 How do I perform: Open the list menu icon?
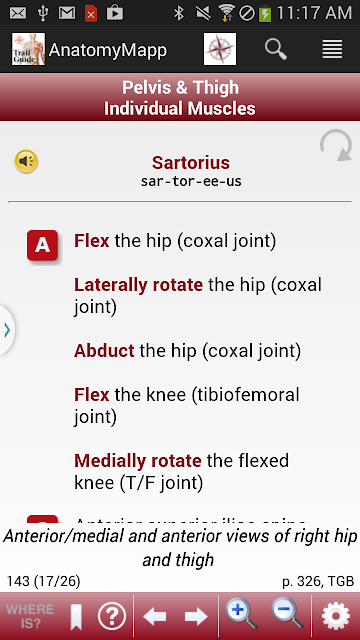(x=332, y=49)
